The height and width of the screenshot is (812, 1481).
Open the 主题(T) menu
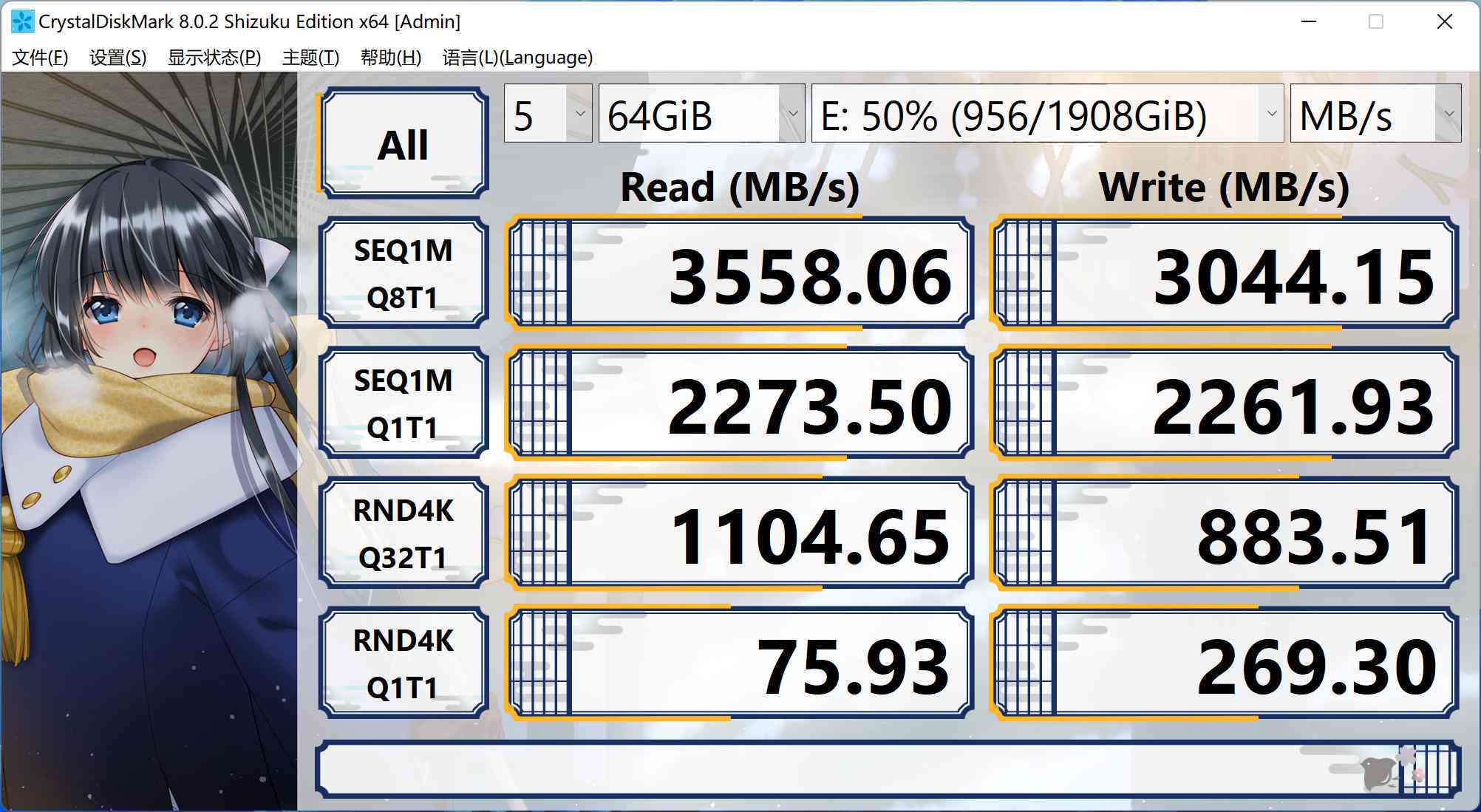[x=310, y=57]
